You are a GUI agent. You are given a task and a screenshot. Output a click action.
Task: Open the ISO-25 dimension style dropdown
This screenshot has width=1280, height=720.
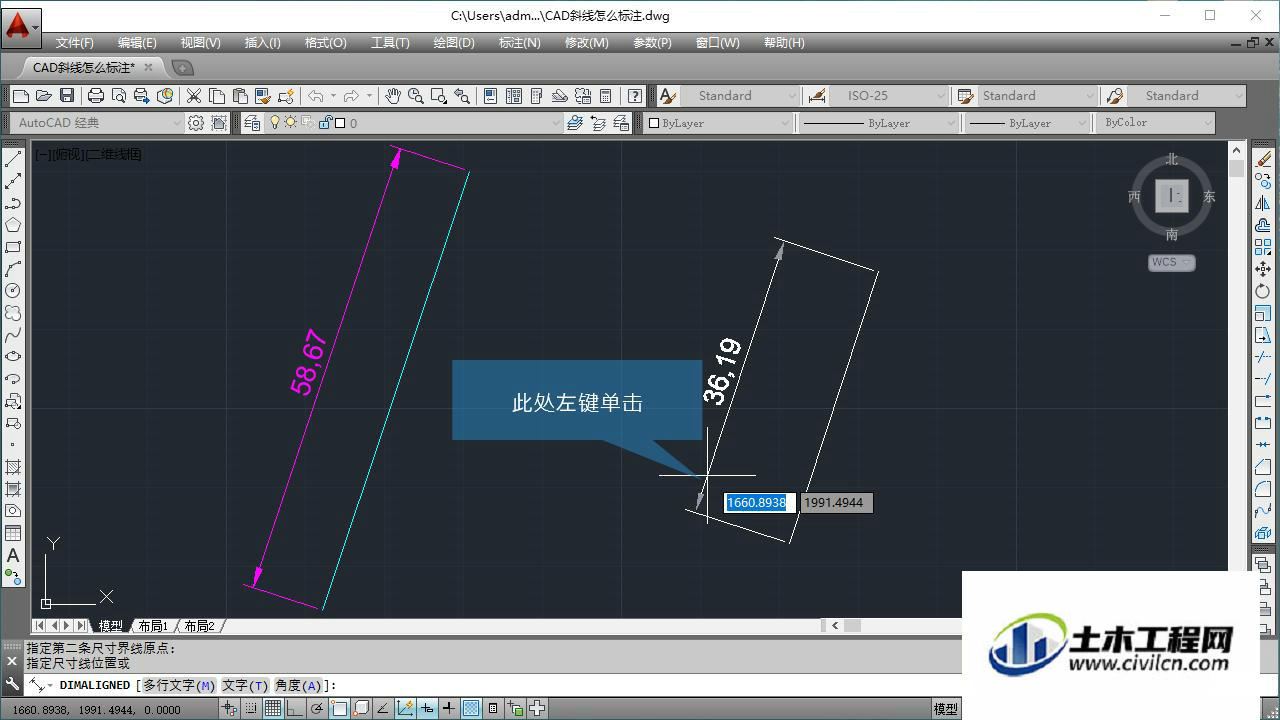(889, 96)
